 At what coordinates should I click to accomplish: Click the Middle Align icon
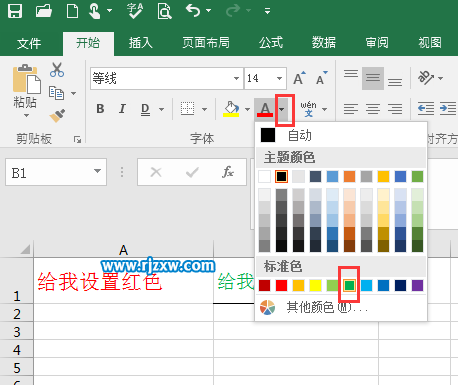click(373, 78)
